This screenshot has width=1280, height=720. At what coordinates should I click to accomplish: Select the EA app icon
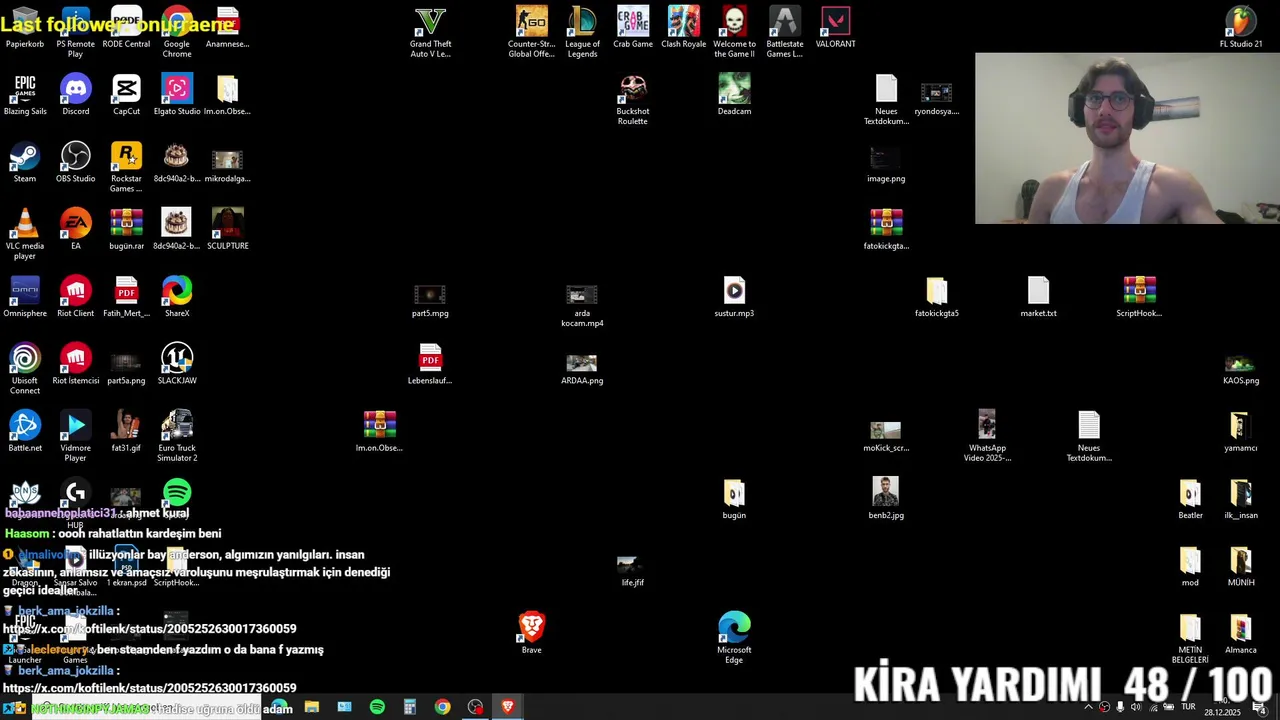(75, 228)
